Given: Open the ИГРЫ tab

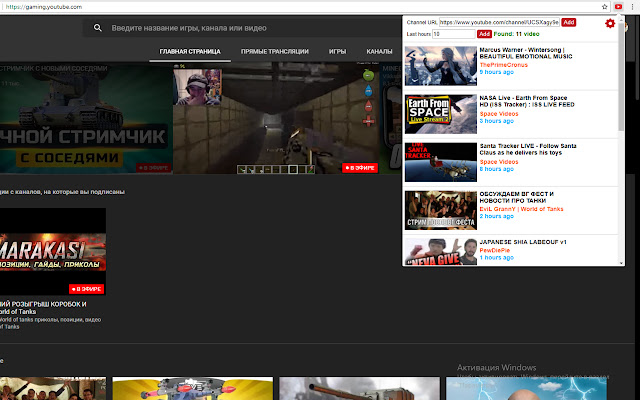Looking at the screenshot, I should pos(338,51).
